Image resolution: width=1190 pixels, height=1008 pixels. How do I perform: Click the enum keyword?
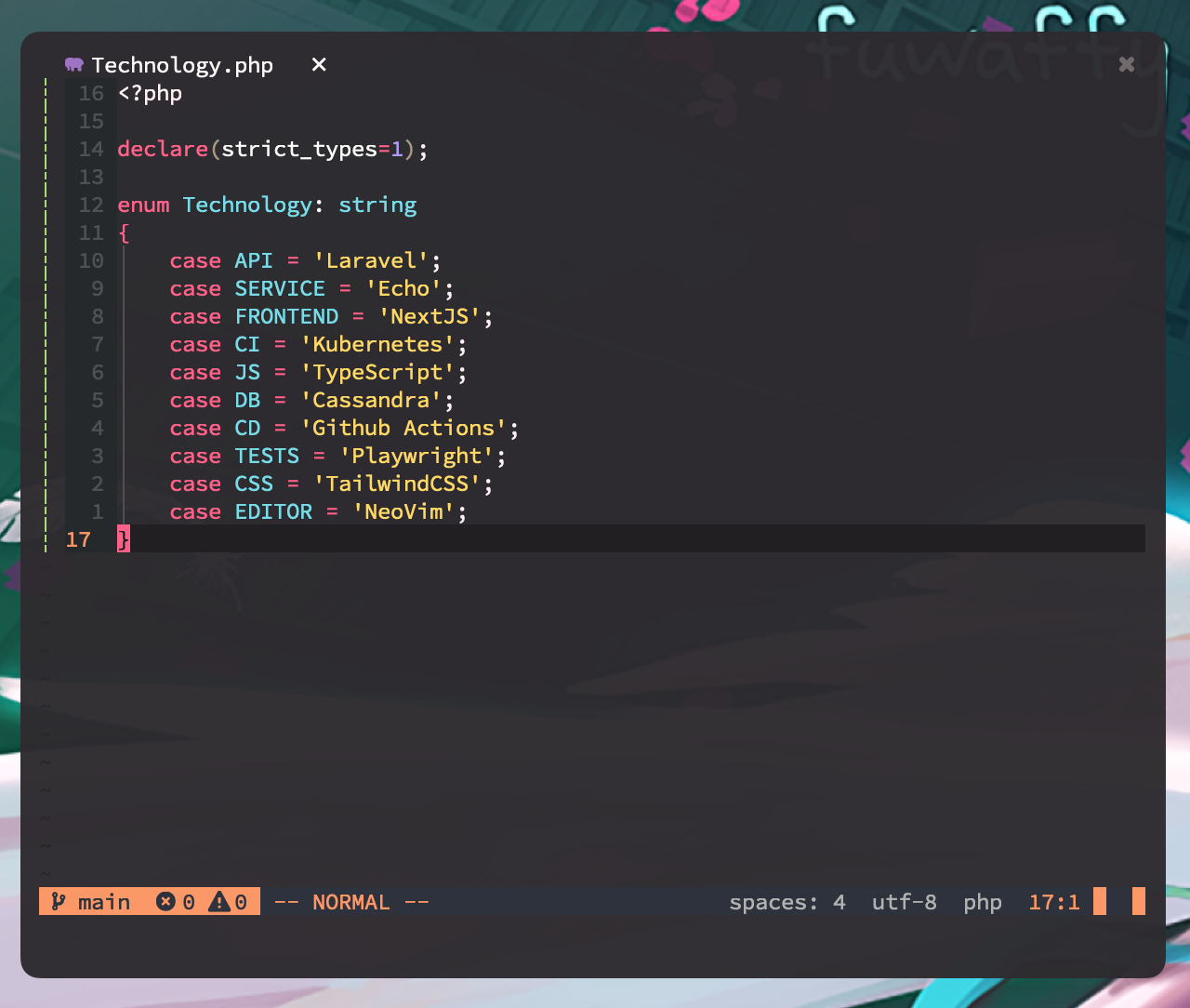(143, 205)
